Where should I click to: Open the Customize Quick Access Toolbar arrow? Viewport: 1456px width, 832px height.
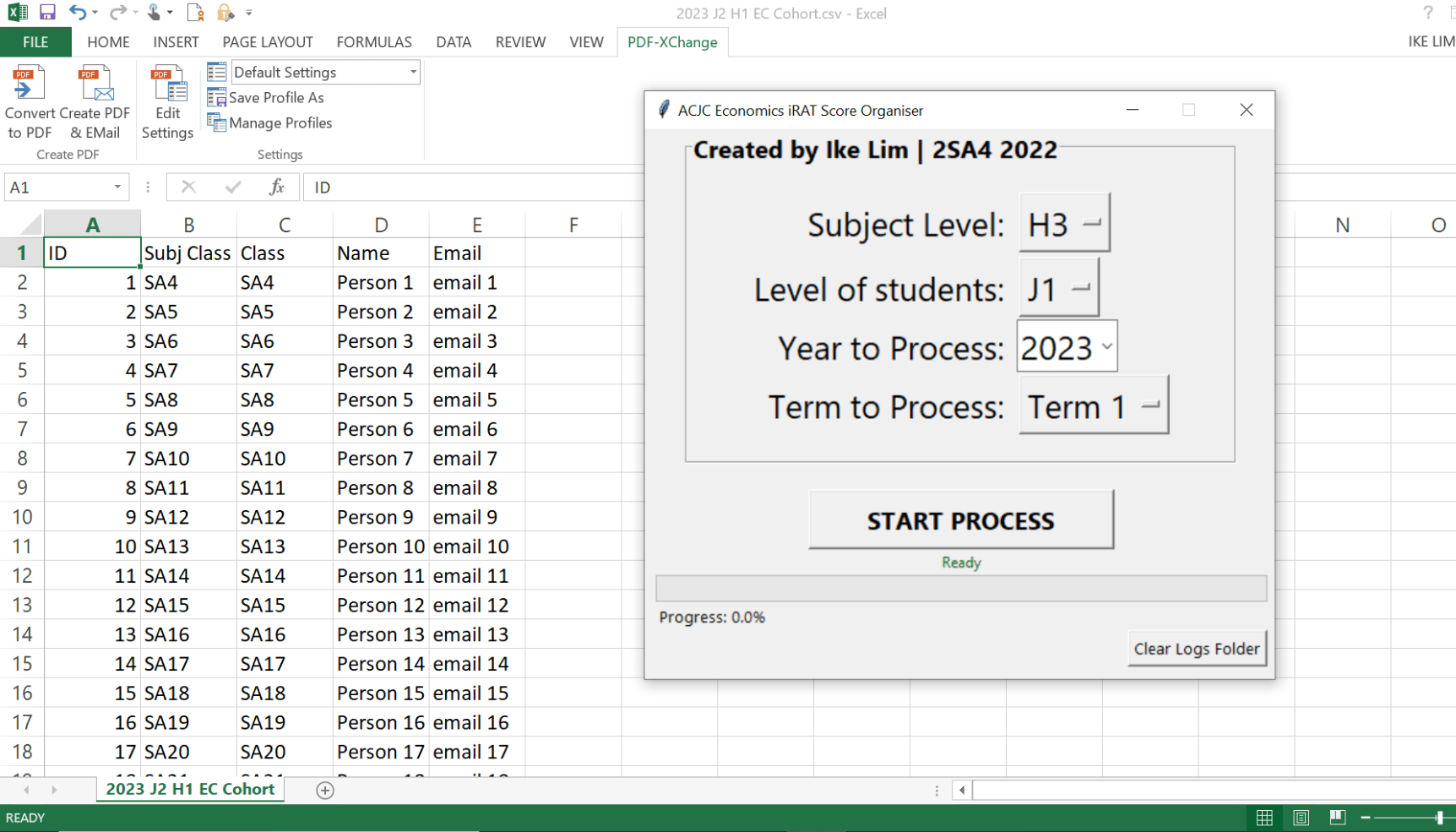pos(249,13)
